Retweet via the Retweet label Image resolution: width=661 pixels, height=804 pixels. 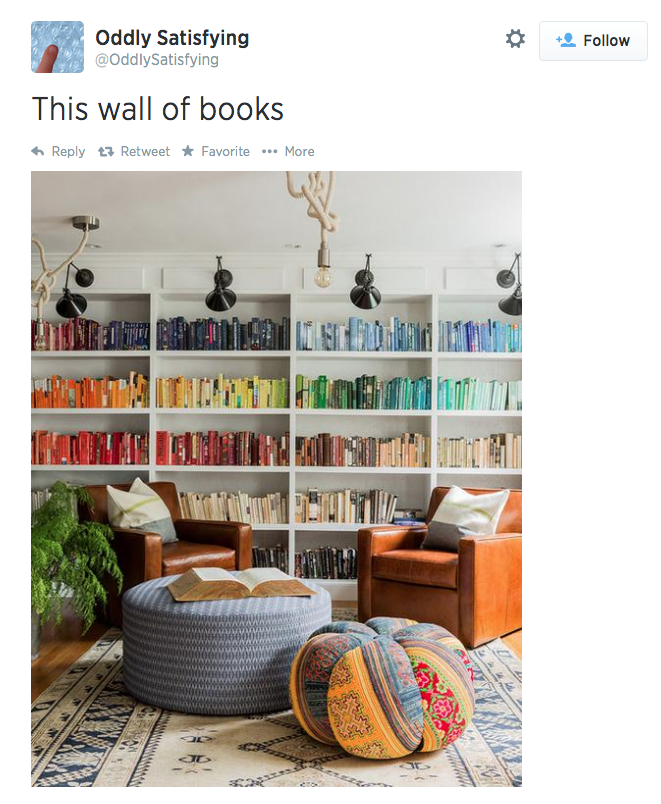point(145,151)
